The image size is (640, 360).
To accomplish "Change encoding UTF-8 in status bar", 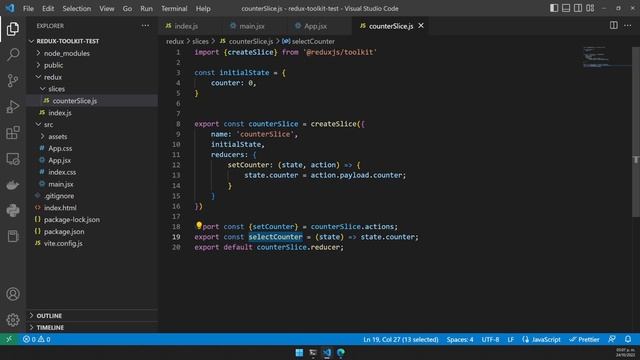I will coord(490,339).
